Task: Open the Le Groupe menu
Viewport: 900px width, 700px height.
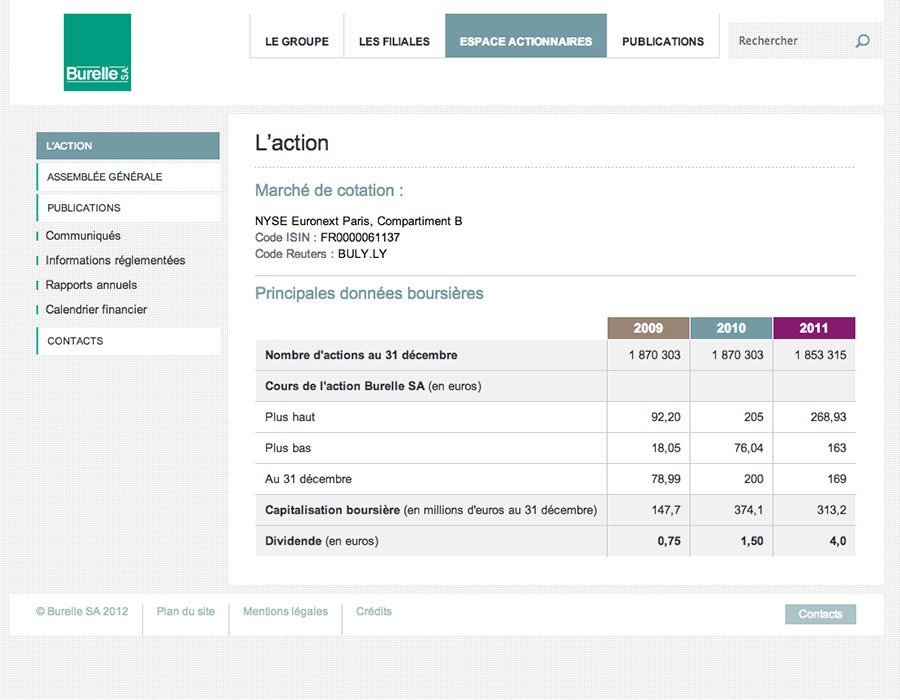Action: [x=296, y=41]
